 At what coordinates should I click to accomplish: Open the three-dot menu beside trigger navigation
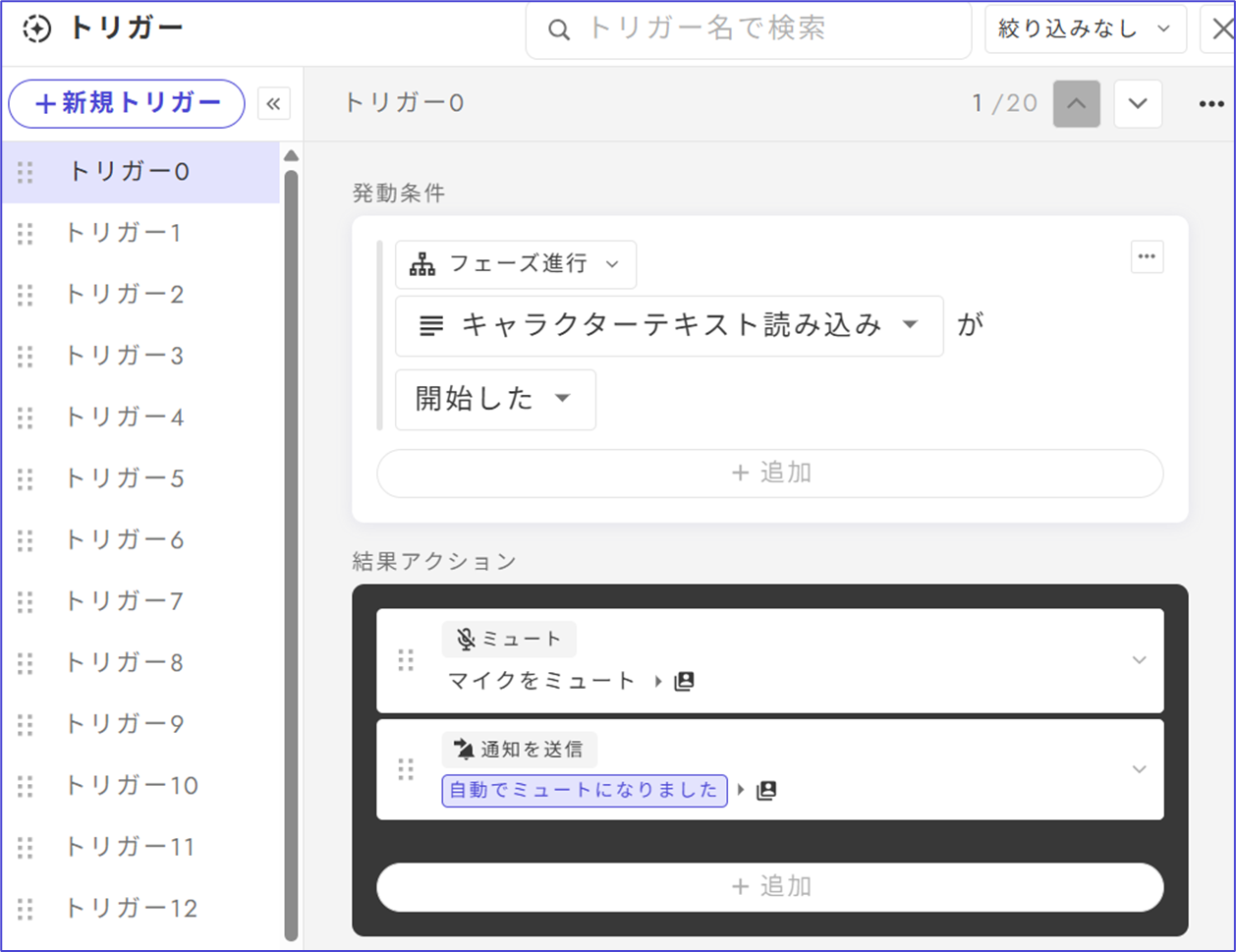click(x=1211, y=104)
